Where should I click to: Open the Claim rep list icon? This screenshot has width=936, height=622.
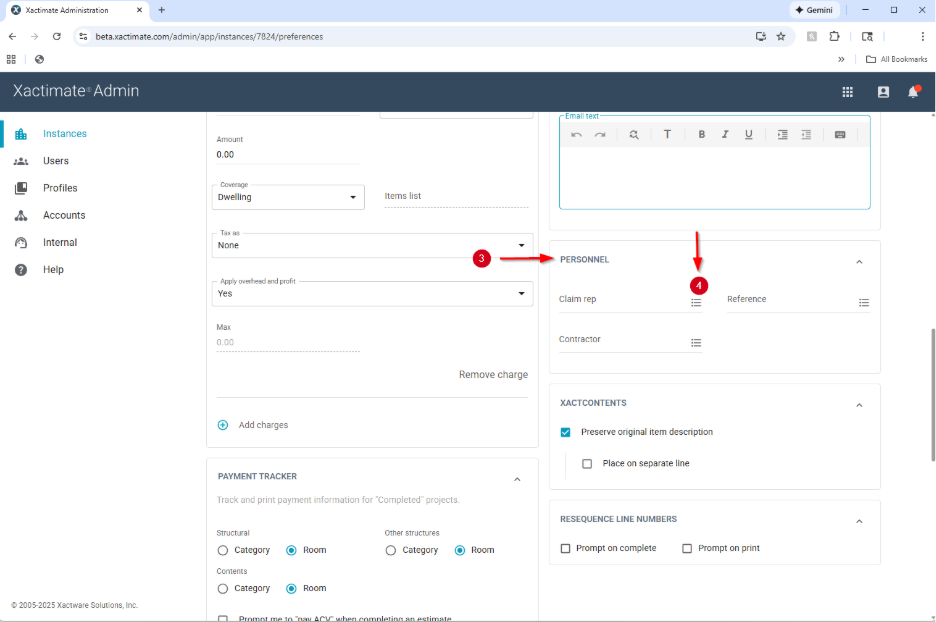pos(696,303)
